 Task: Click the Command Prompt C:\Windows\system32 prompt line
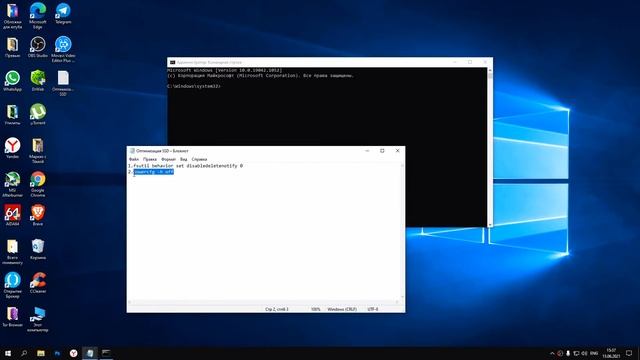194,86
